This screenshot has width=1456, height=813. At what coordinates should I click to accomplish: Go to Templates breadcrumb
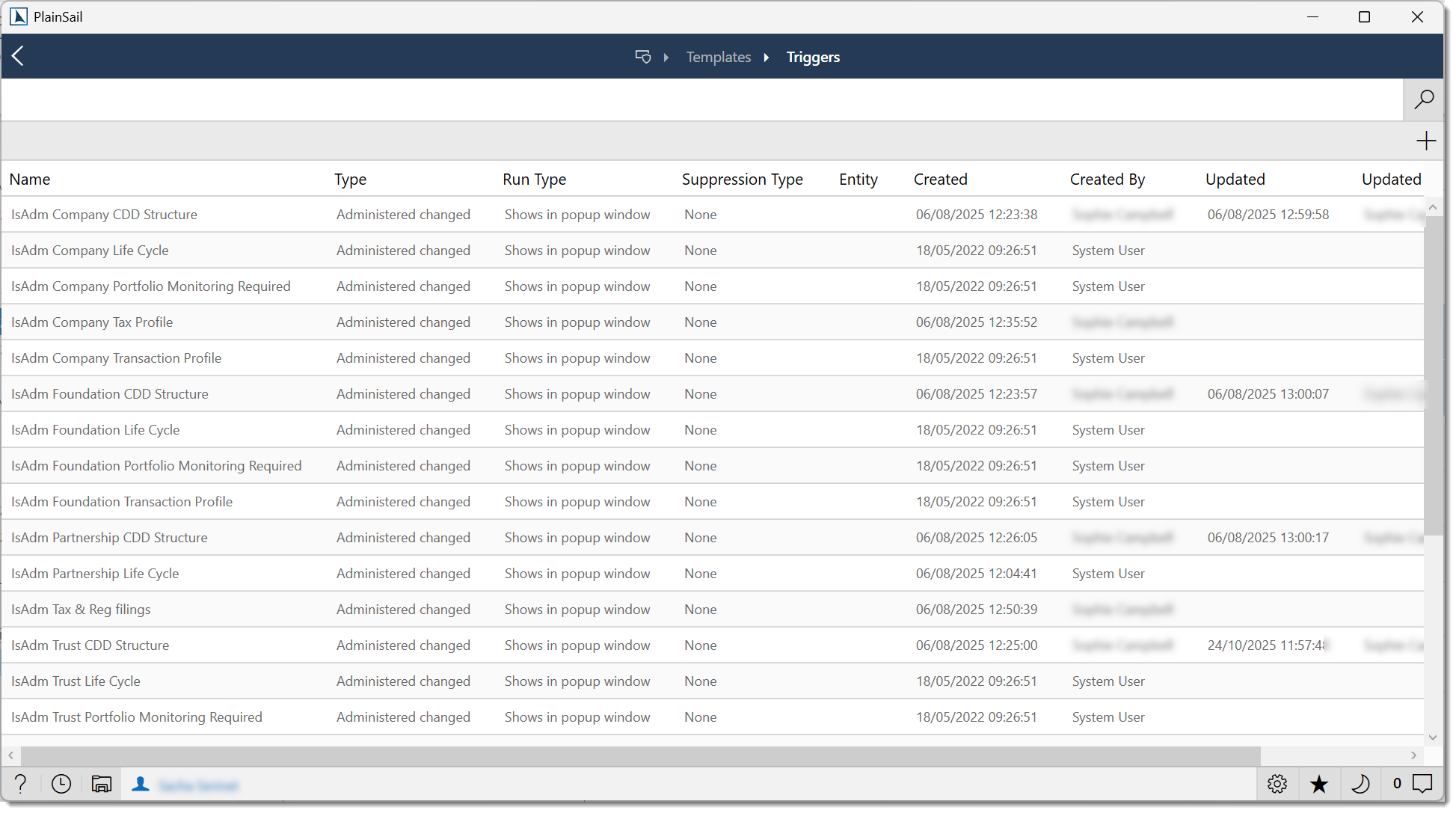point(718,57)
